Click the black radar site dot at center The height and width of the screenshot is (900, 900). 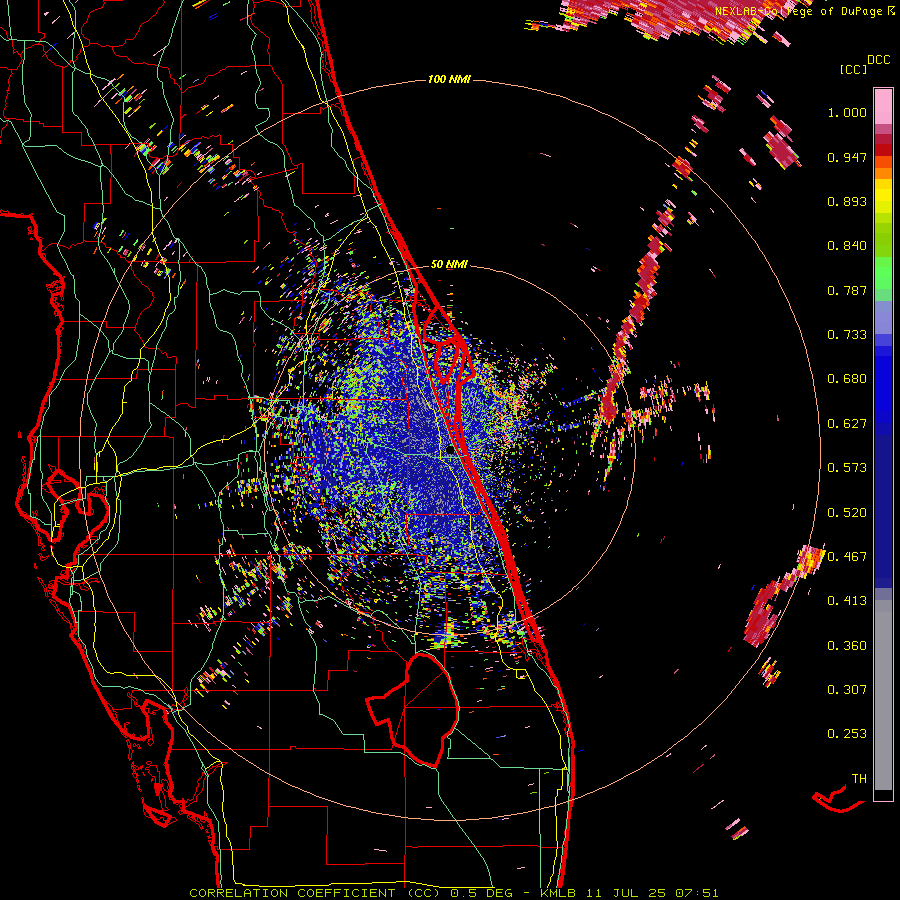(450, 451)
